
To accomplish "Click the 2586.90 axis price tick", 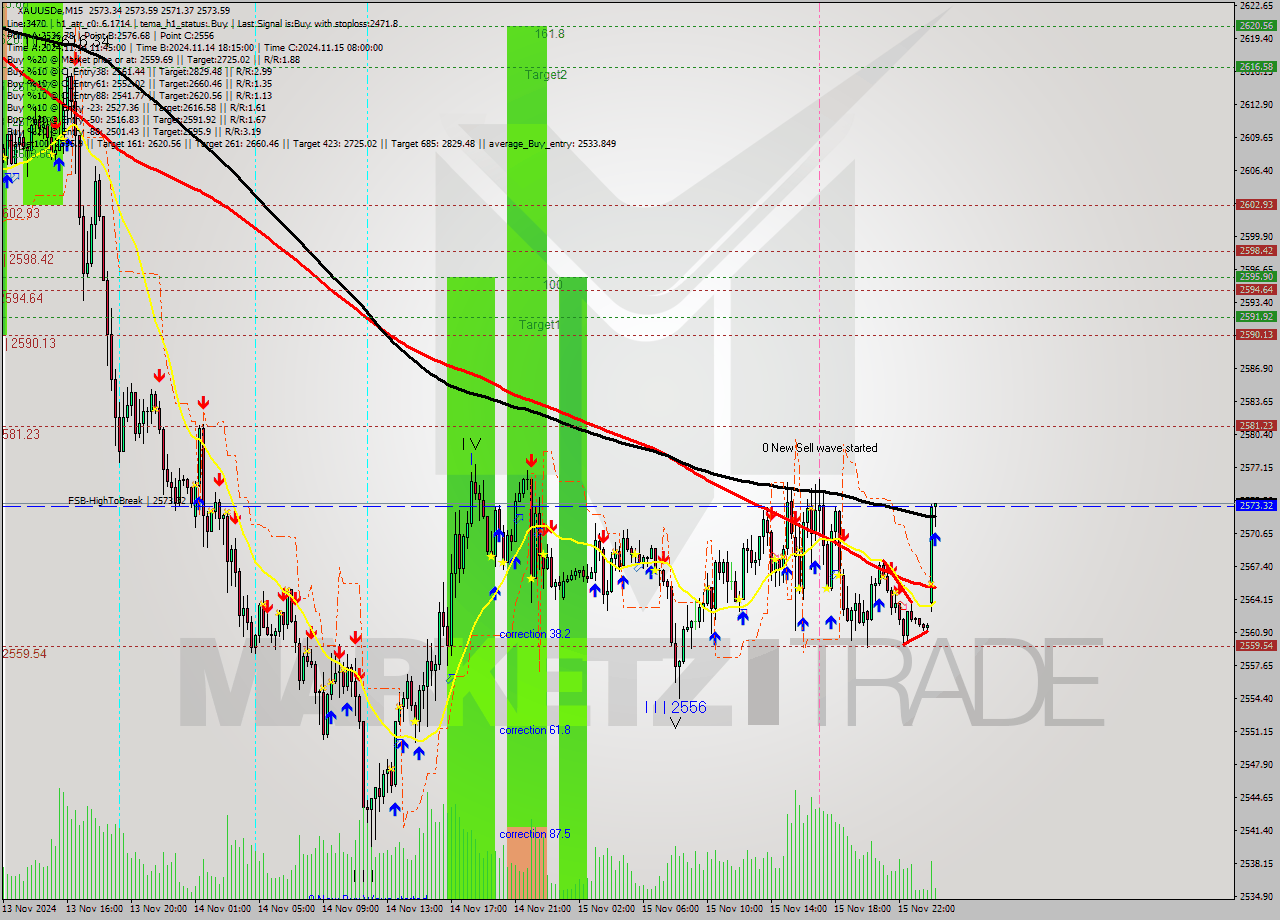I will tap(1256, 368).
